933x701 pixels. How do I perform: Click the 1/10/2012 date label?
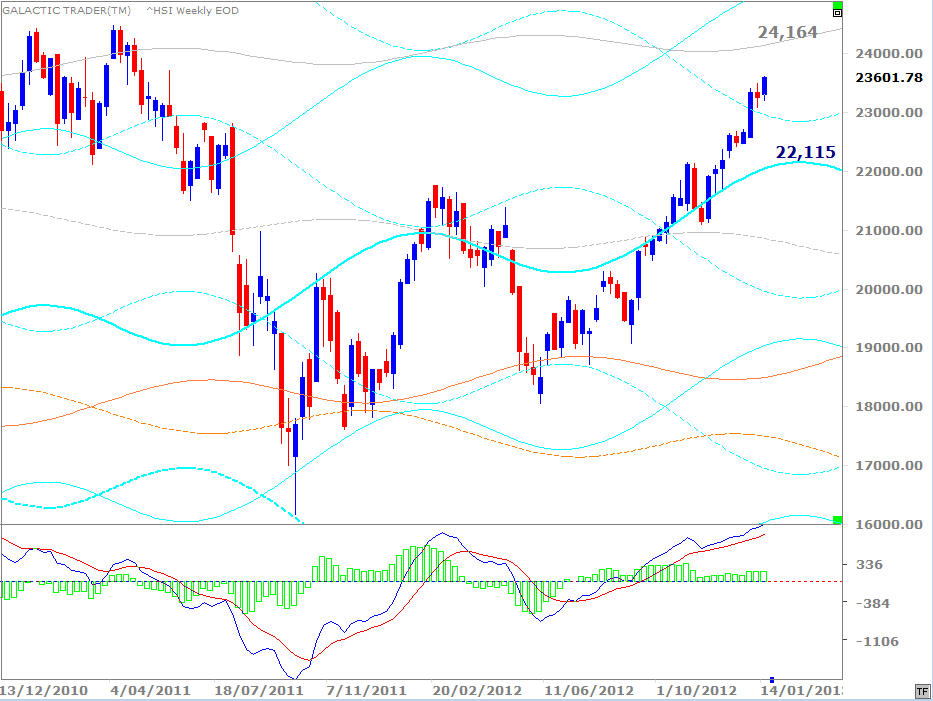coord(697,691)
